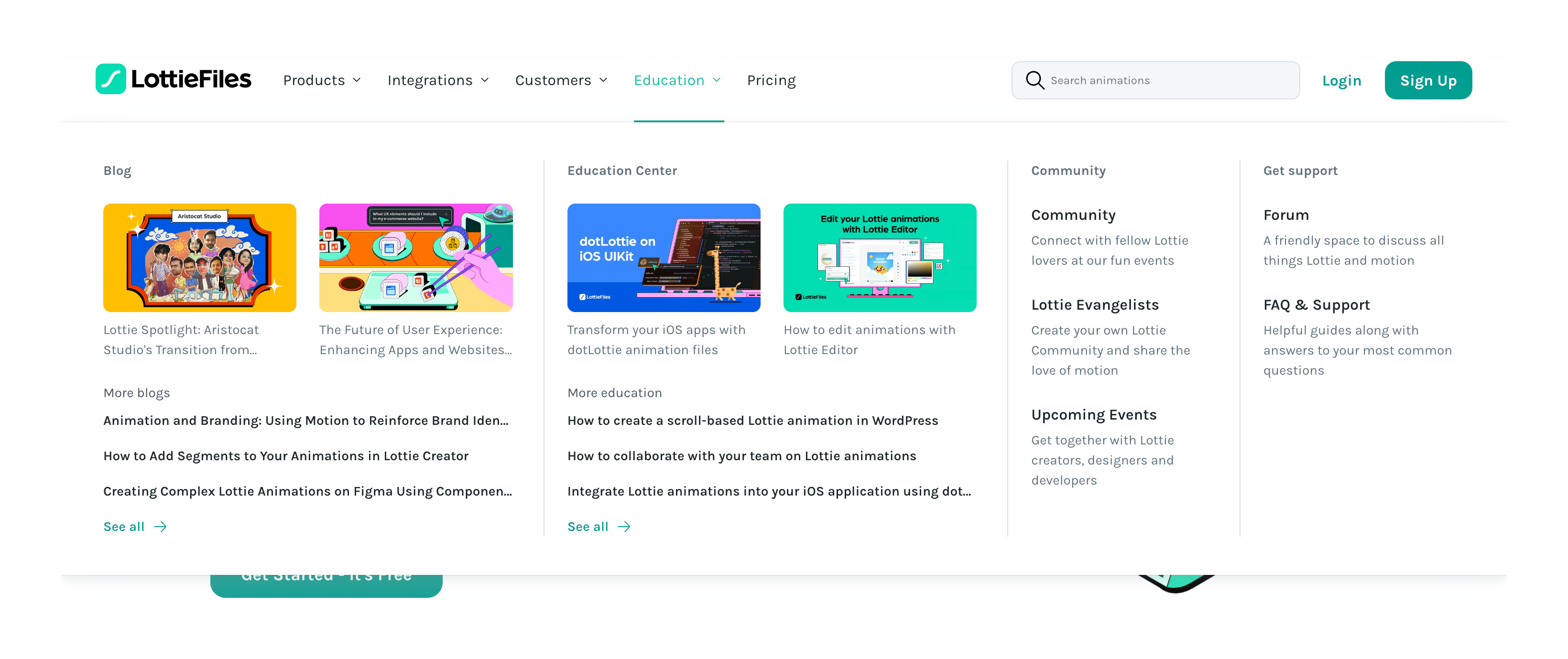Open scroll-based Lottie animation in WordPress article
The width and height of the screenshot is (1568, 659).
click(x=752, y=421)
